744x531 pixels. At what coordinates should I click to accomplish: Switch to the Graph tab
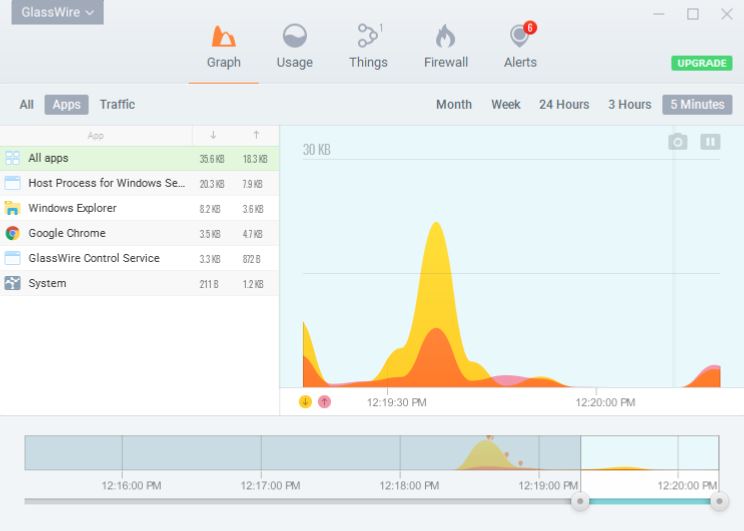[223, 47]
